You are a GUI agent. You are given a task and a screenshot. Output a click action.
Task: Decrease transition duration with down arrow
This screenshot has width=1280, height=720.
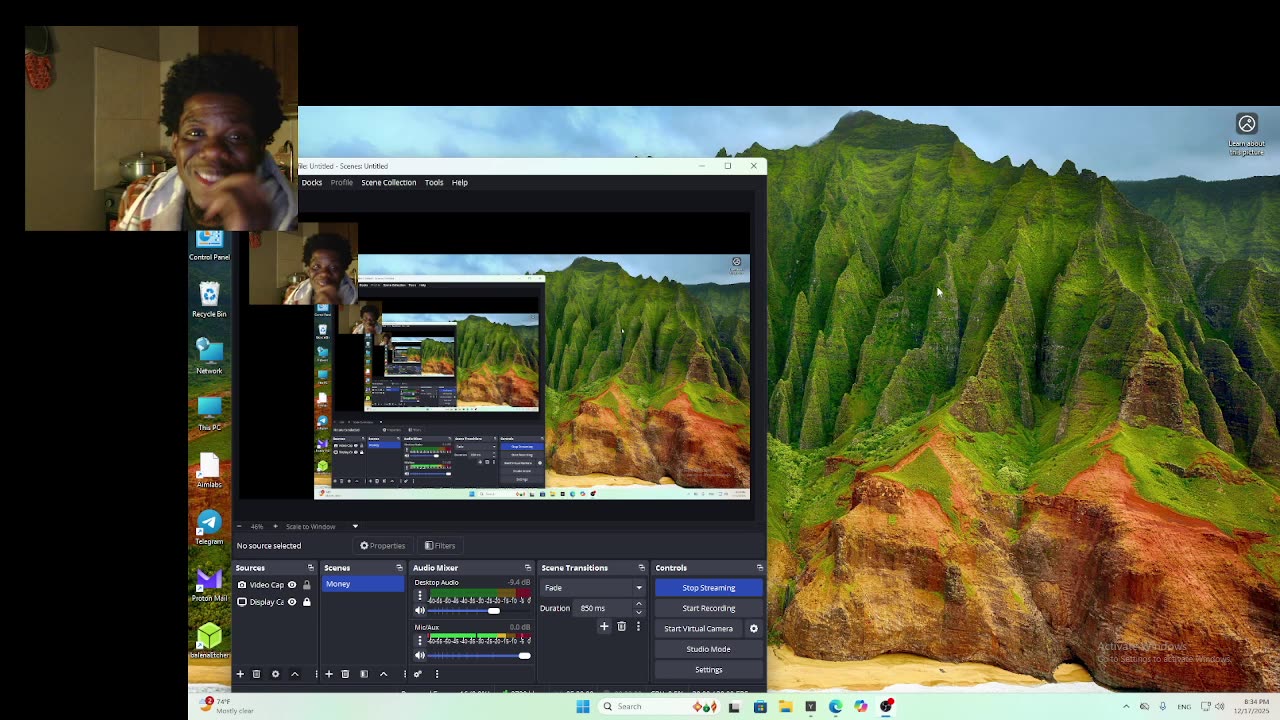[638, 612]
